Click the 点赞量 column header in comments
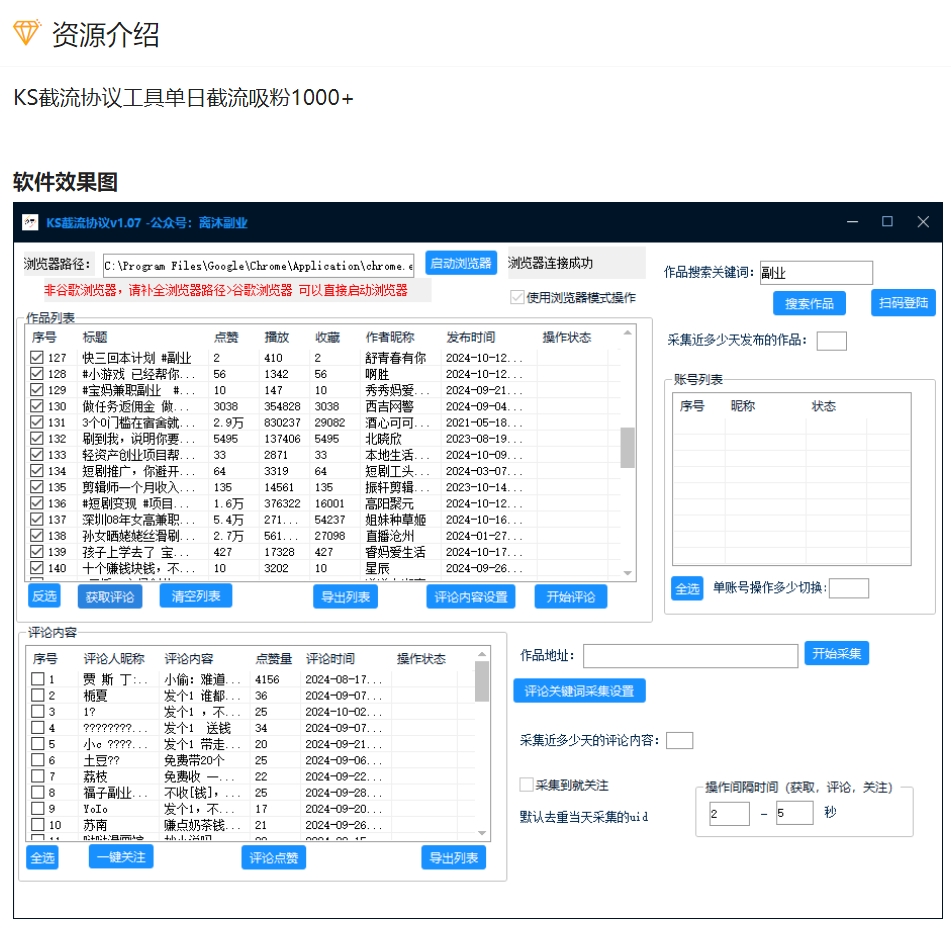 coord(274,659)
